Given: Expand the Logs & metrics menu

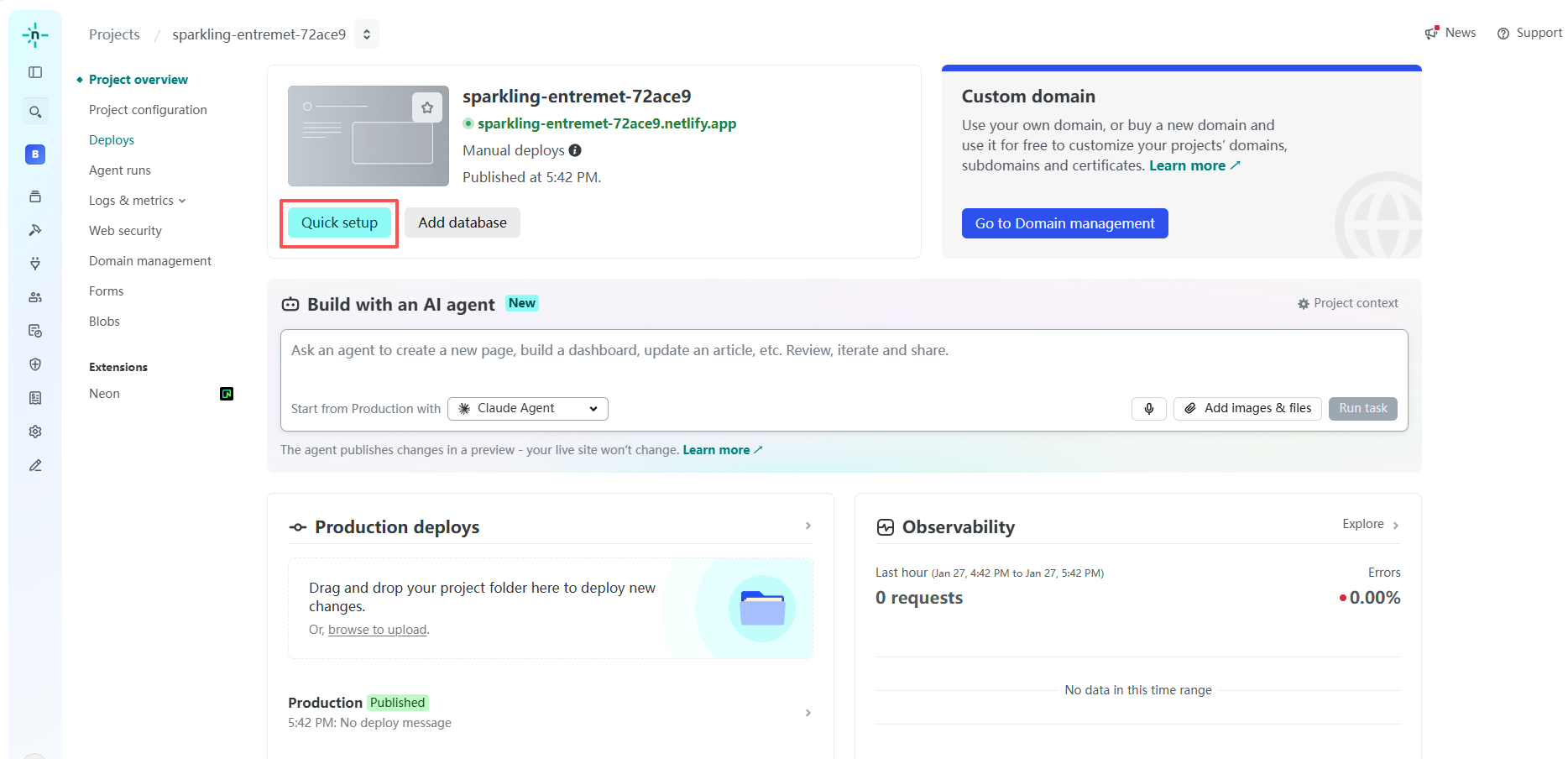Looking at the screenshot, I should (x=138, y=201).
